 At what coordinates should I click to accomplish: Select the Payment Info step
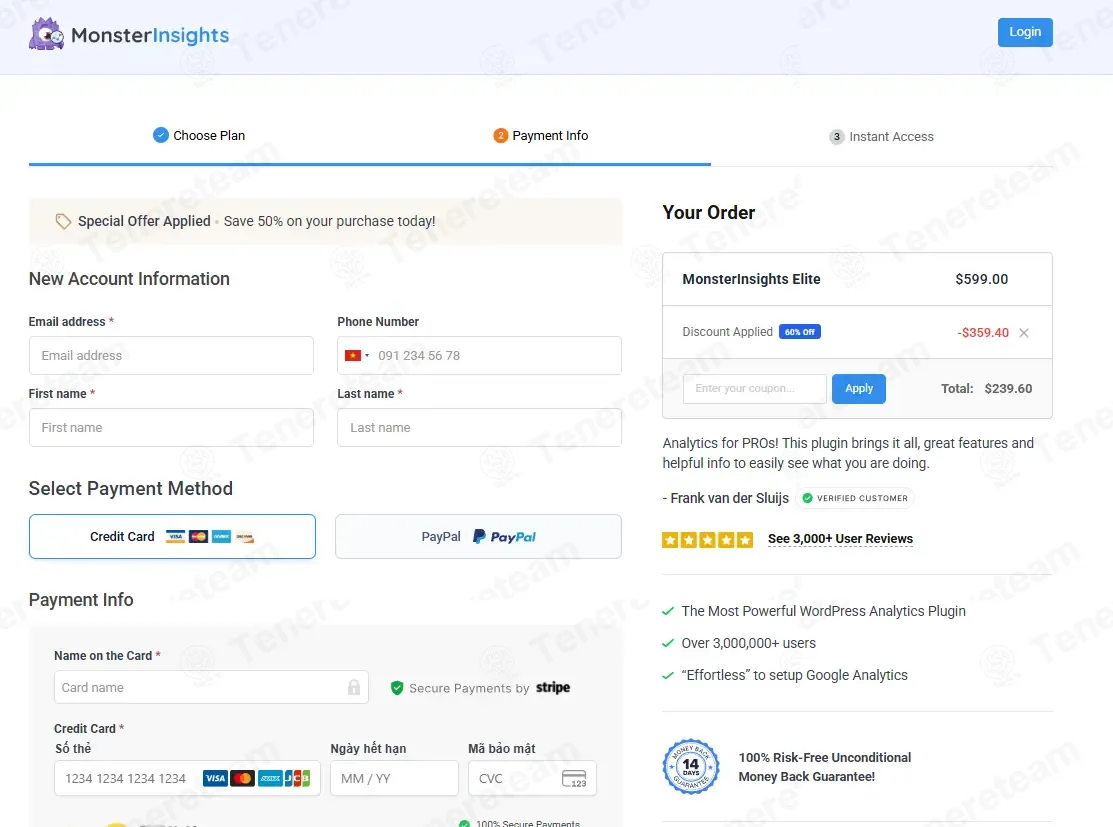[x=541, y=136]
